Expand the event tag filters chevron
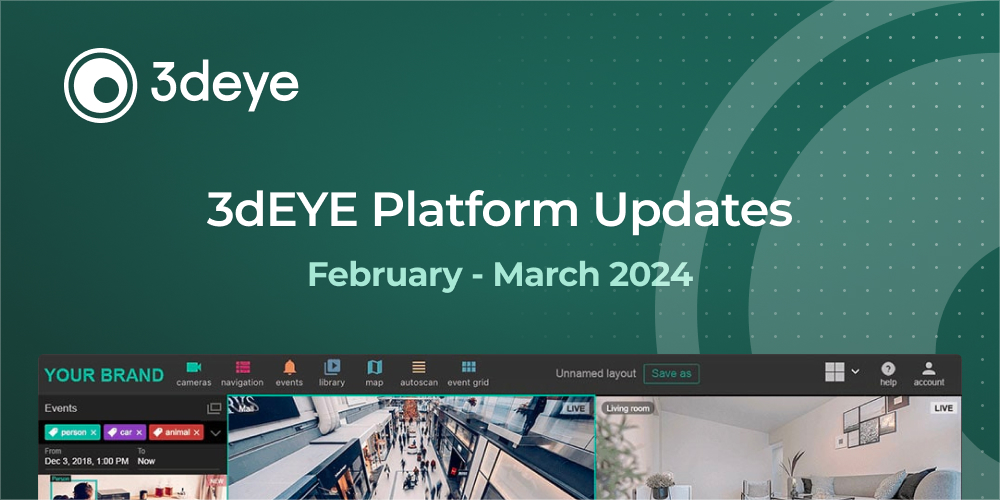 coord(216,433)
